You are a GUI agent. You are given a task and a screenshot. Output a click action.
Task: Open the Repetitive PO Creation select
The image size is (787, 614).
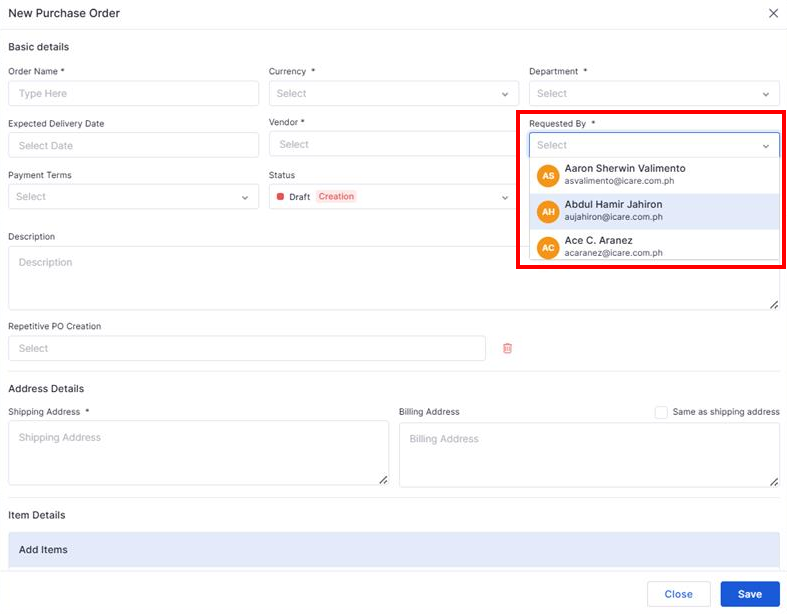pyautogui.click(x=246, y=348)
